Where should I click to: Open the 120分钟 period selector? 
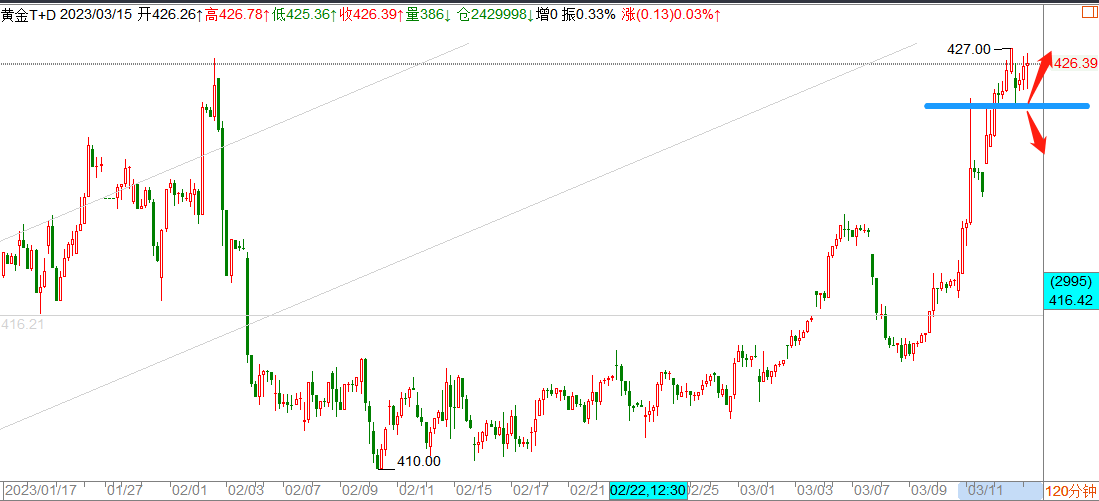pyautogui.click(x=1071, y=490)
